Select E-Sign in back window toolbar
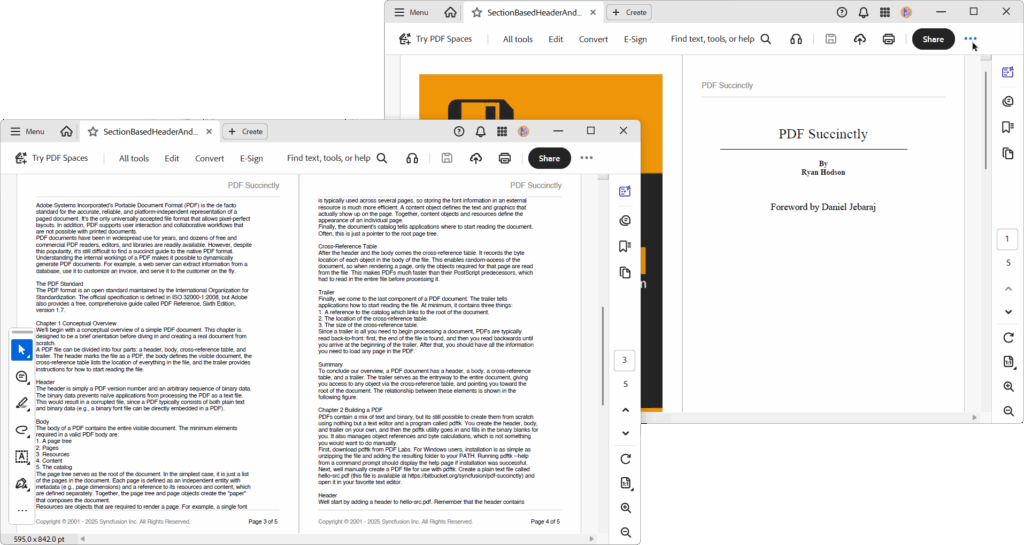This screenshot has width=1024, height=545. point(635,39)
